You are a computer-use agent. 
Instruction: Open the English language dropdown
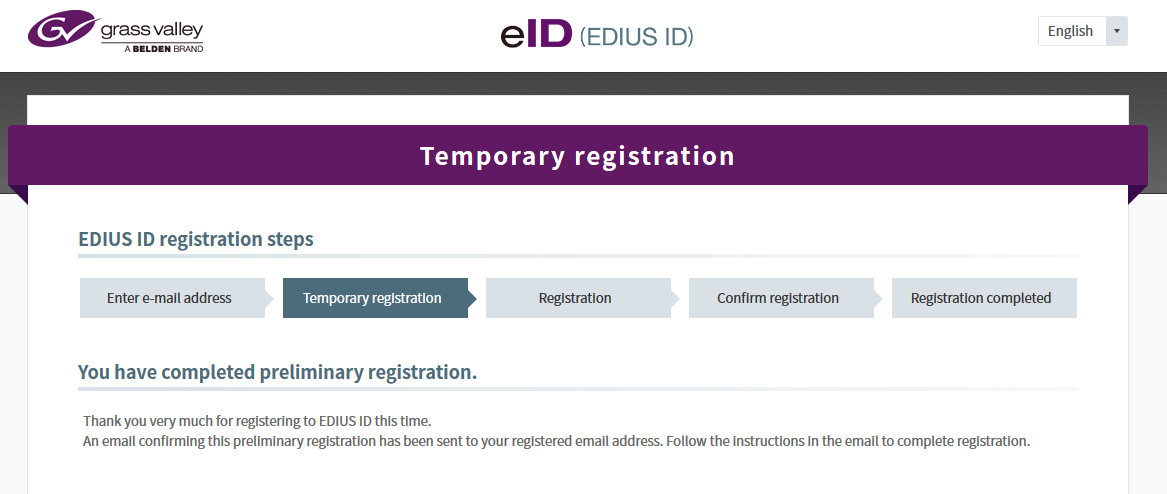[x=1071, y=31]
